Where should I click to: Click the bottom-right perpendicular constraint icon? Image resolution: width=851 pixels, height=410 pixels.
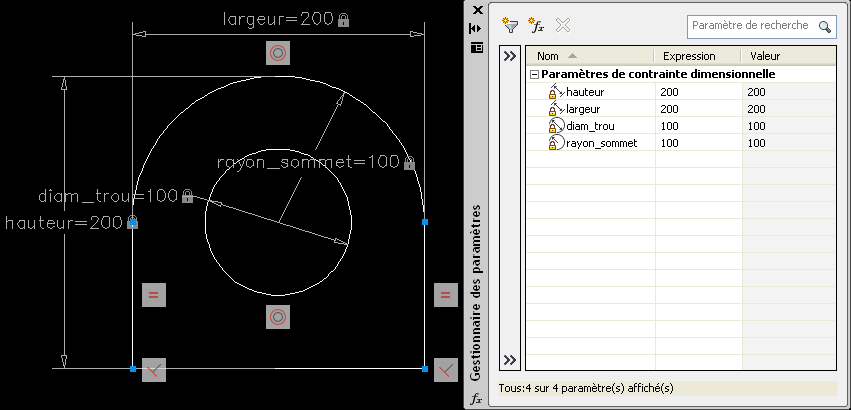click(446, 371)
